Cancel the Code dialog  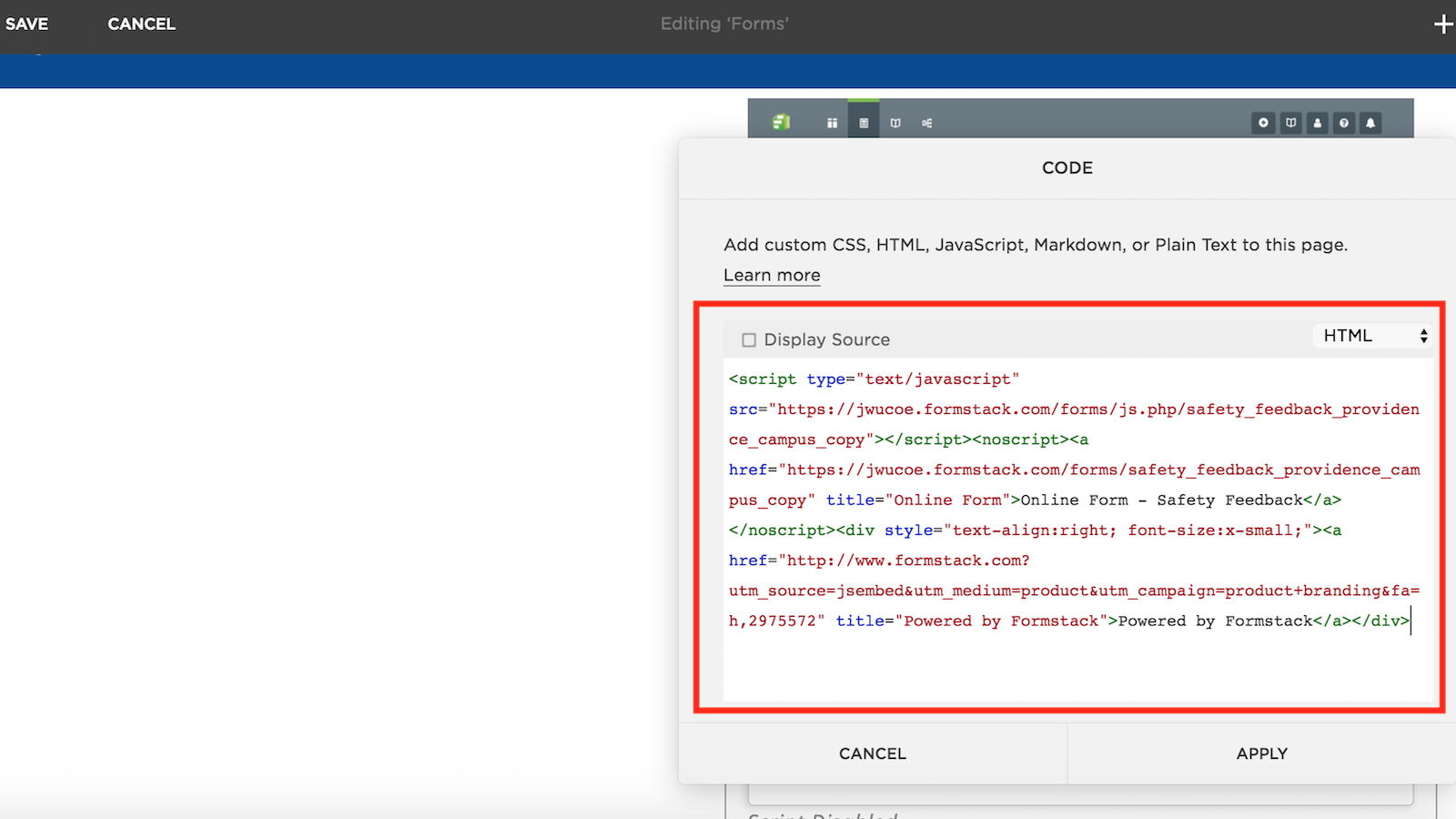pyautogui.click(x=873, y=753)
